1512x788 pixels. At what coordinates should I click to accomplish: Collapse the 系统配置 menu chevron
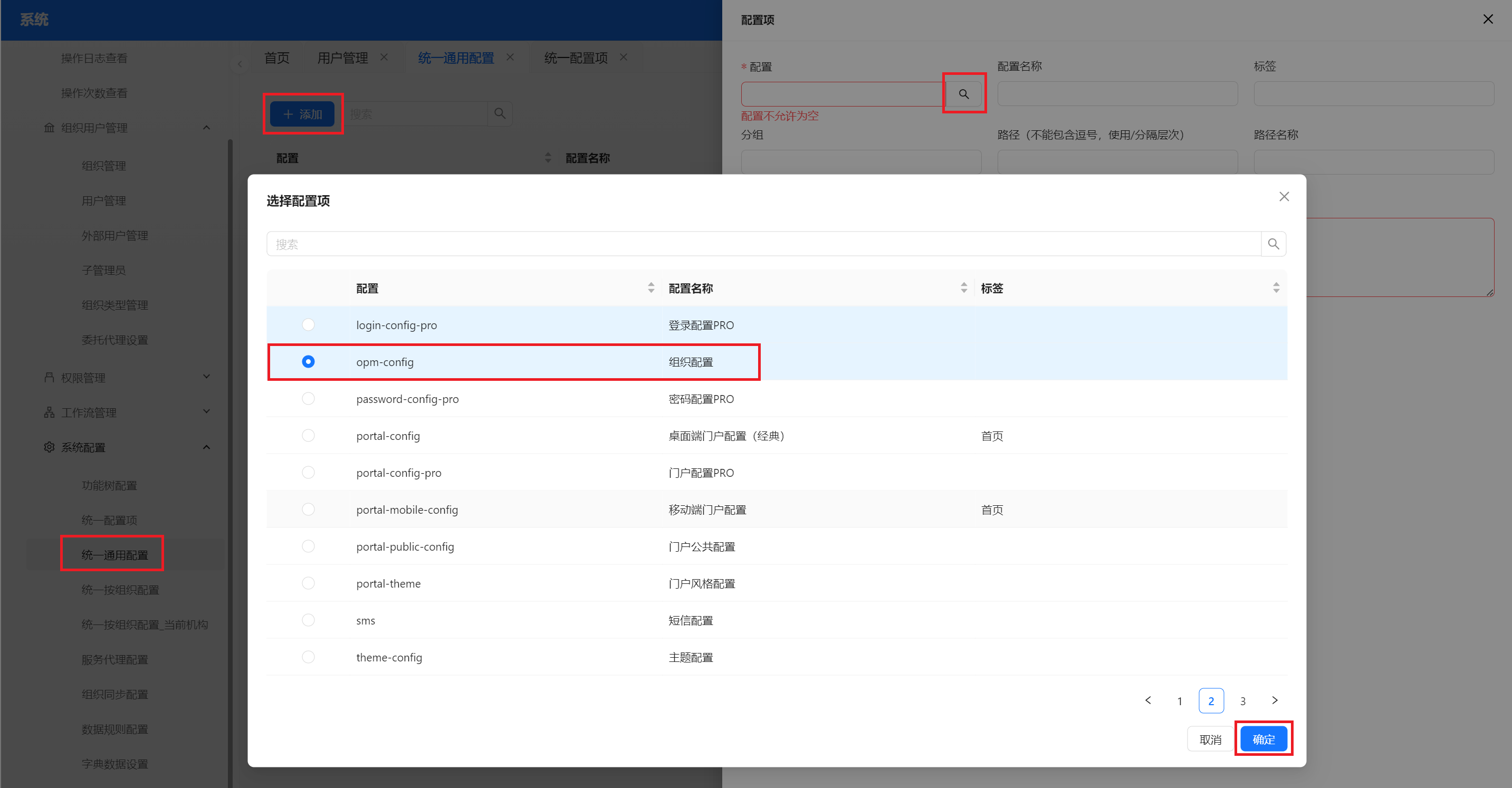tap(206, 447)
